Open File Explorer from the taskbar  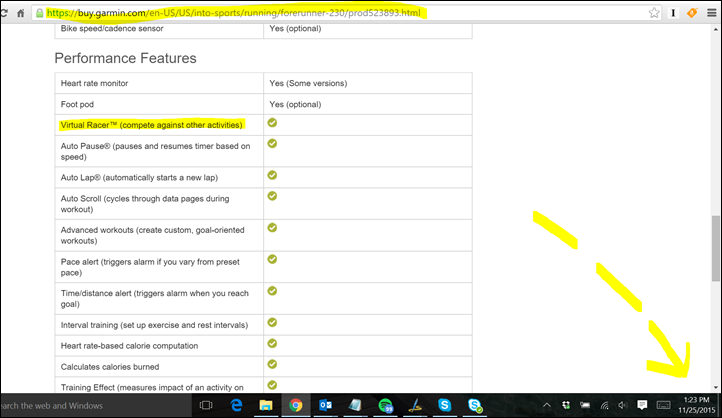(266, 406)
